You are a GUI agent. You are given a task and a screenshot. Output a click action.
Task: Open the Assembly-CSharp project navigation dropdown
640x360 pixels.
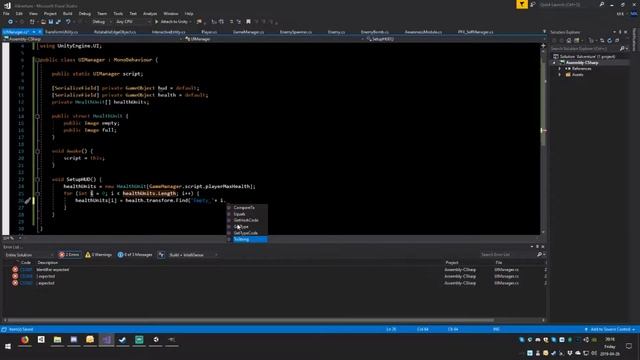coord(92,39)
